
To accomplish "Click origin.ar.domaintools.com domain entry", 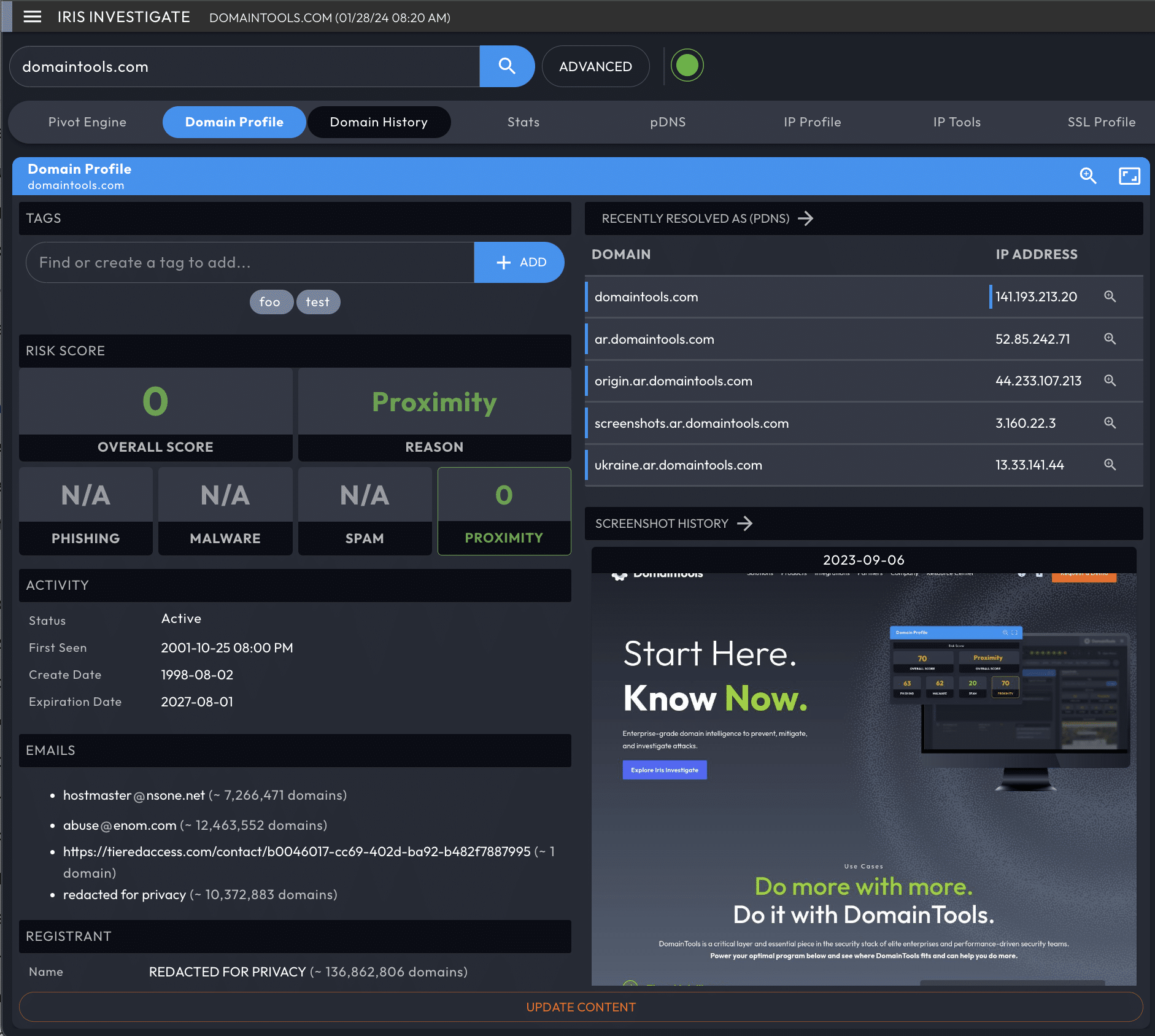I will coord(673,381).
